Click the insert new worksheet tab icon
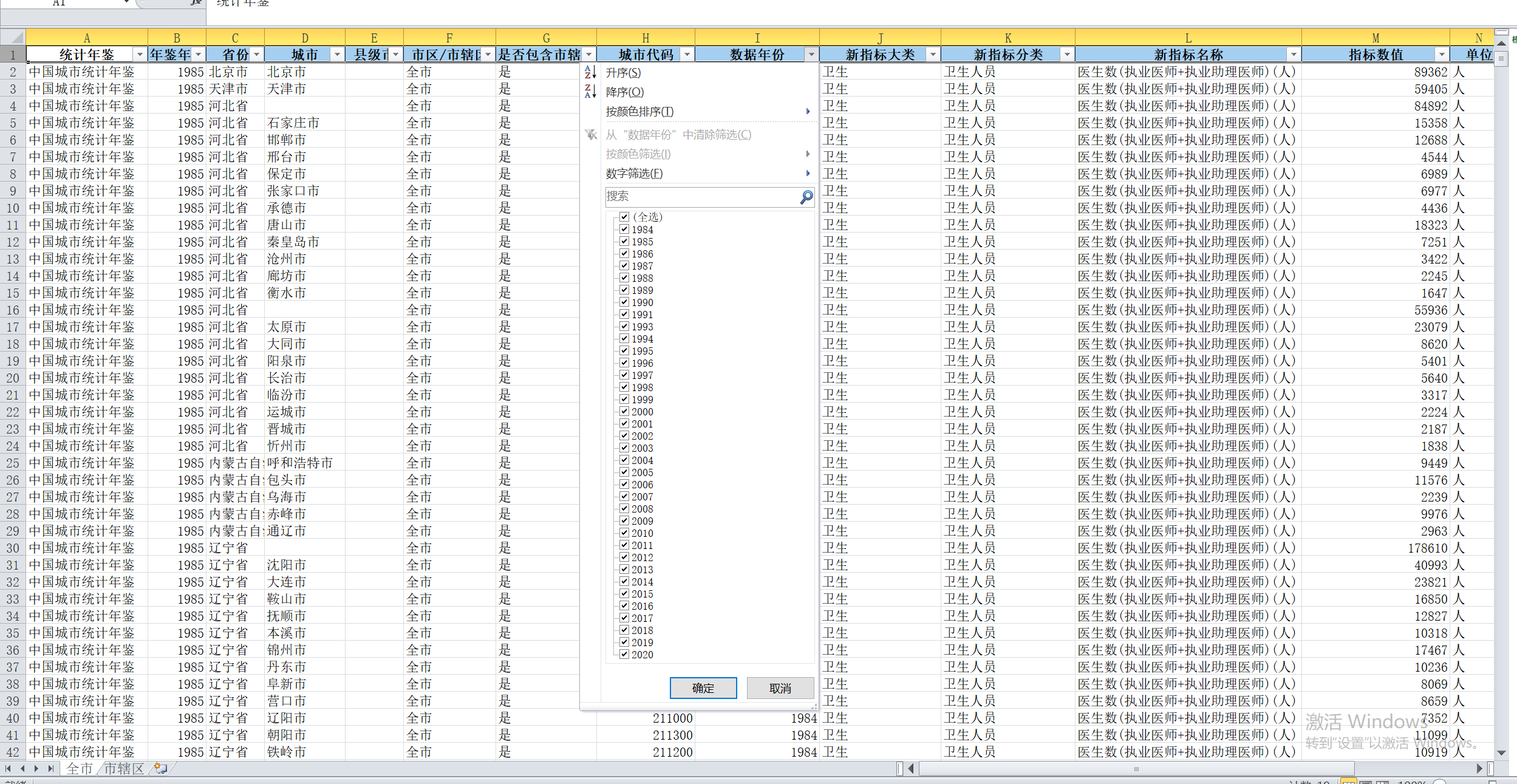 pos(160,768)
